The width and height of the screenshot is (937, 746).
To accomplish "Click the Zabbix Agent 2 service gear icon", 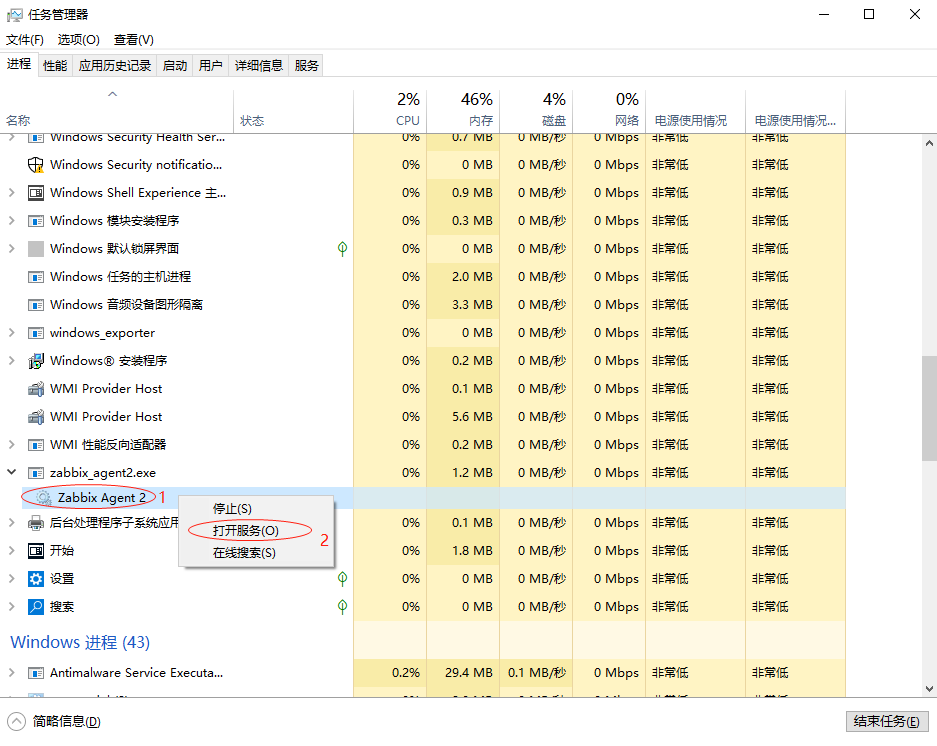I will (43, 497).
